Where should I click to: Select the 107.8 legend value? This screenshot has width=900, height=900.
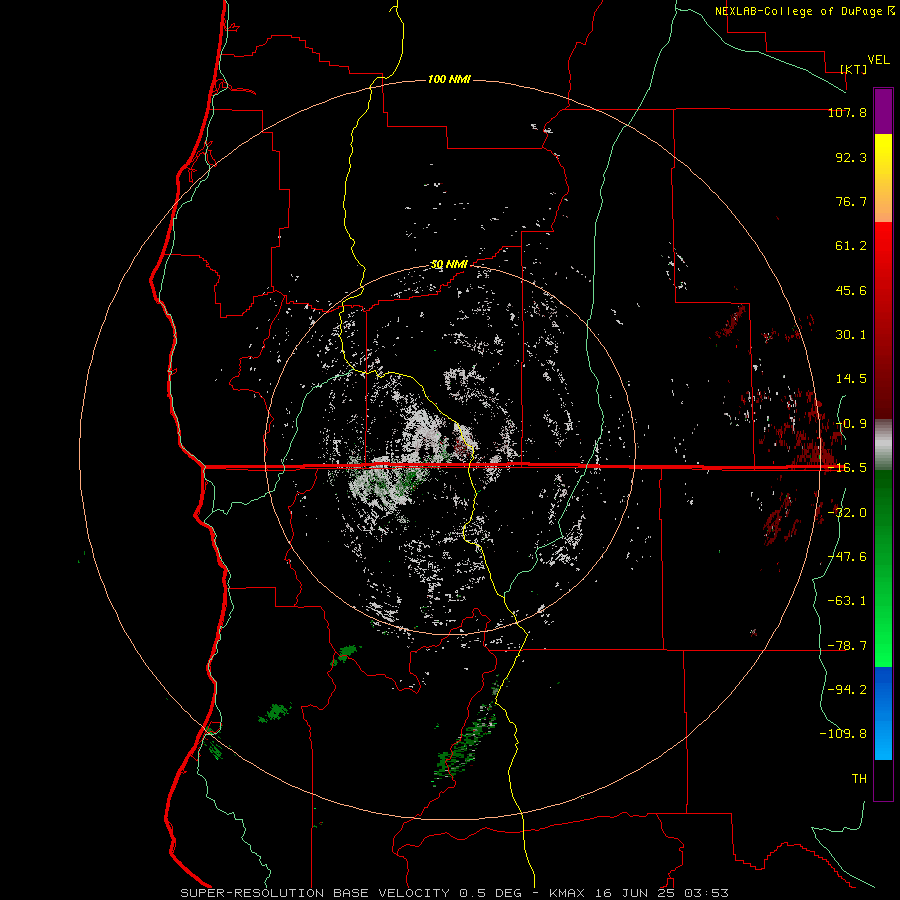pos(847,112)
